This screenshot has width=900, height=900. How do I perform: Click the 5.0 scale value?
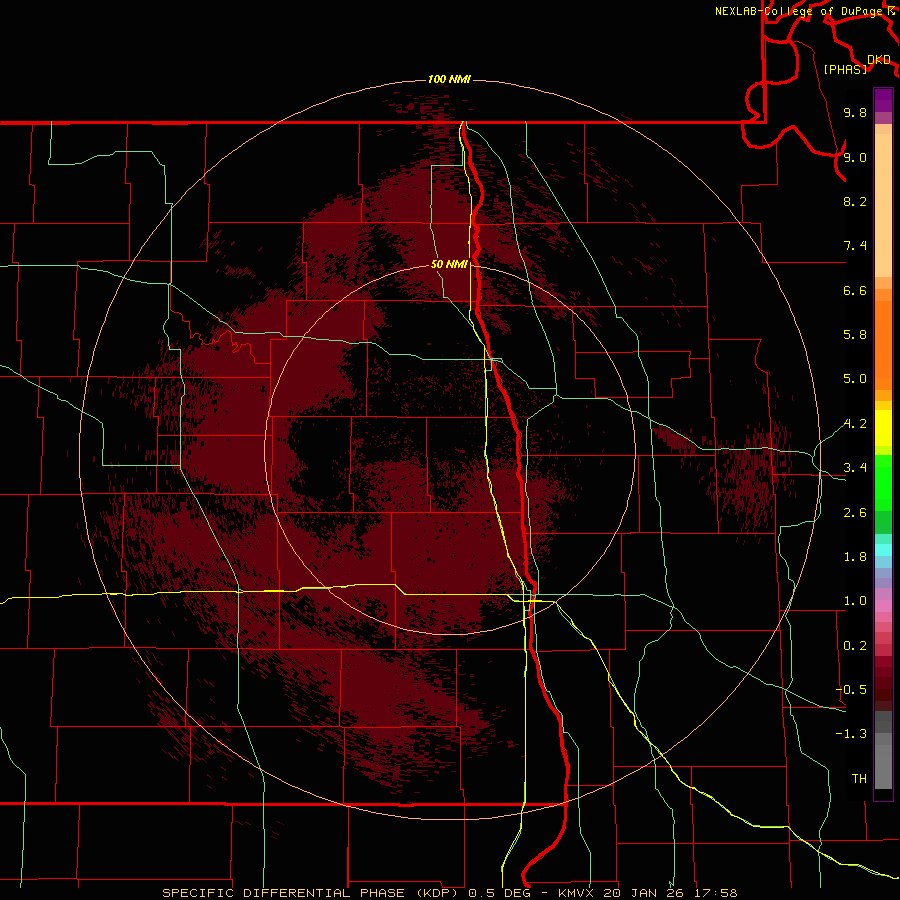pyautogui.click(x=855, y=379)
